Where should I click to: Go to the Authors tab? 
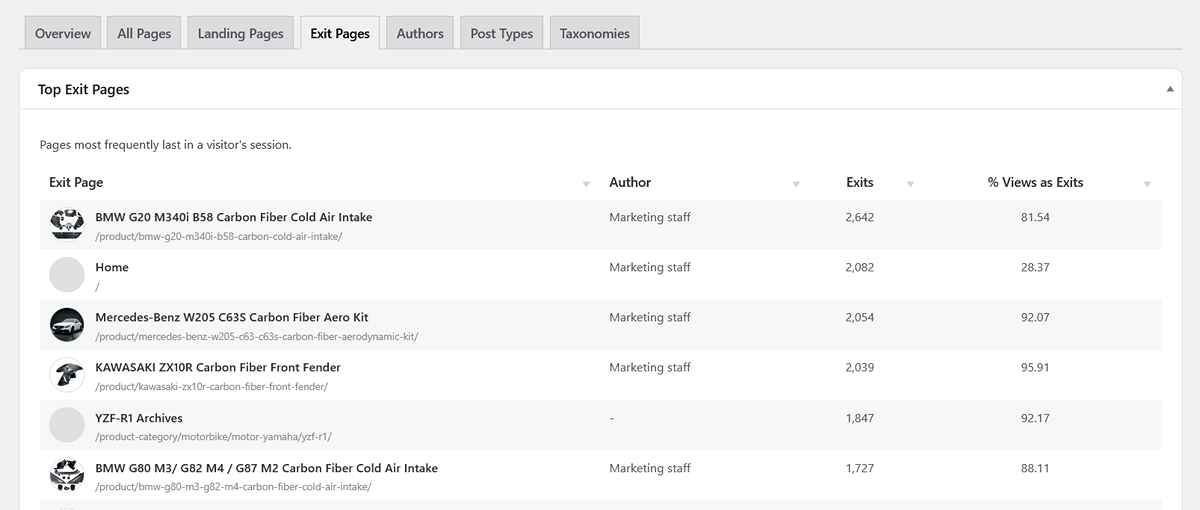[420, 33]
